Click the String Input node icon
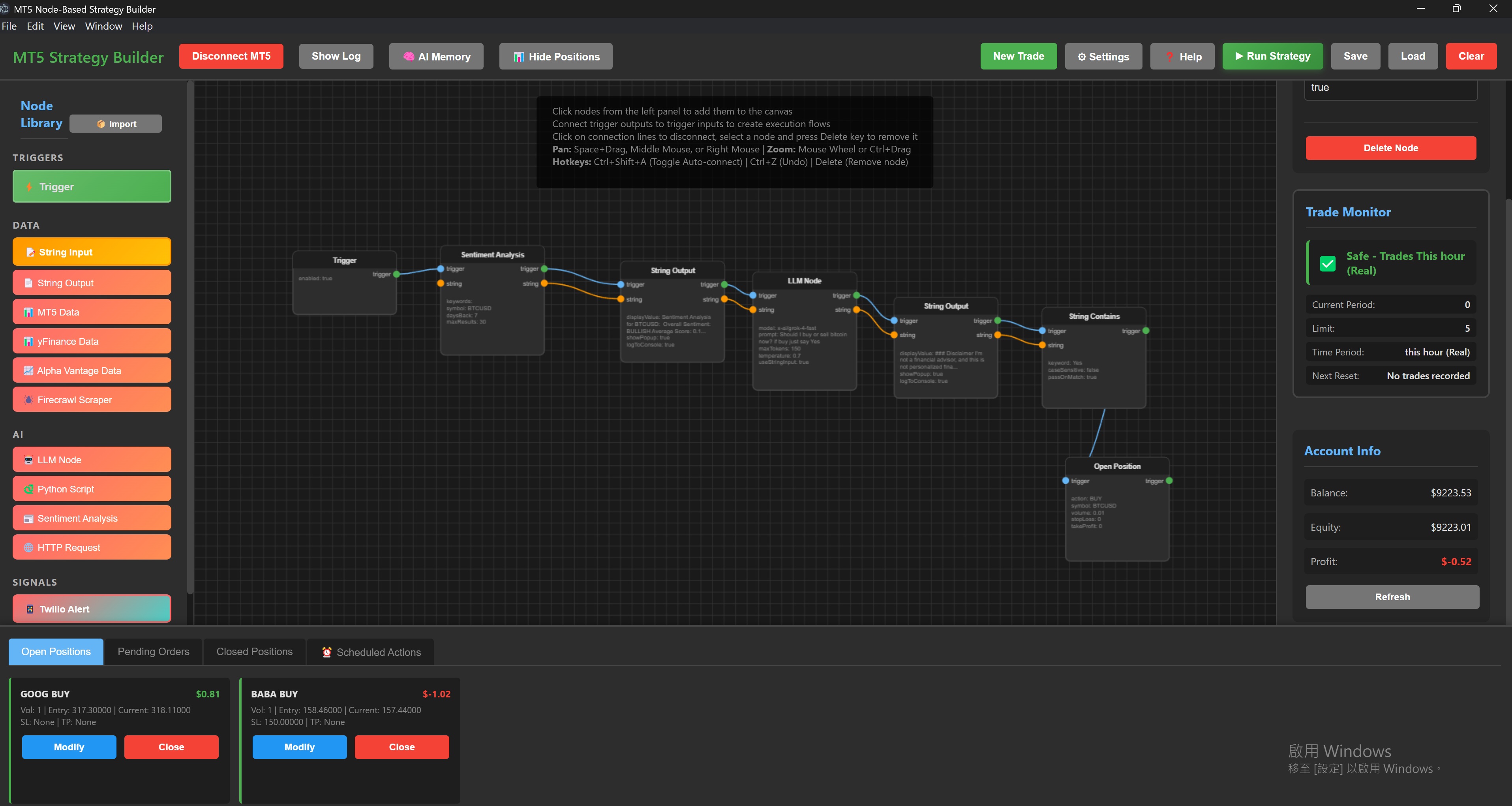 pyautogui.click(x=30, y=252)
